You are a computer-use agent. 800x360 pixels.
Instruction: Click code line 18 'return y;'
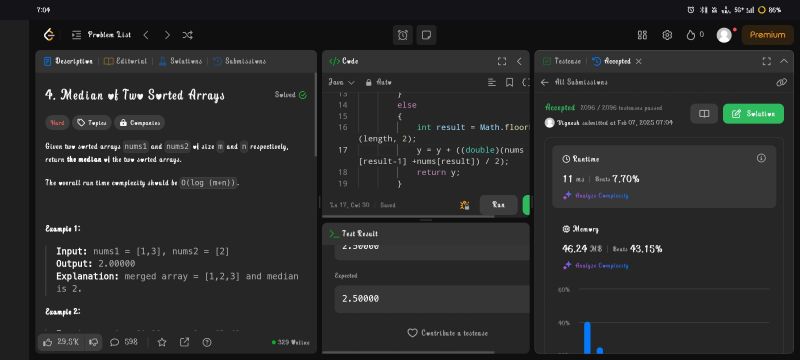438,172
